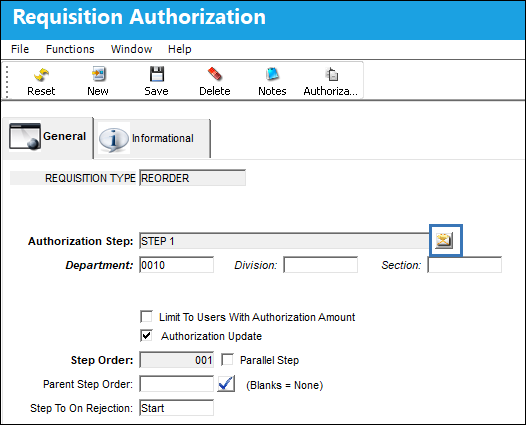Open the File menu

pyautogui.click(x=20, y=49)
